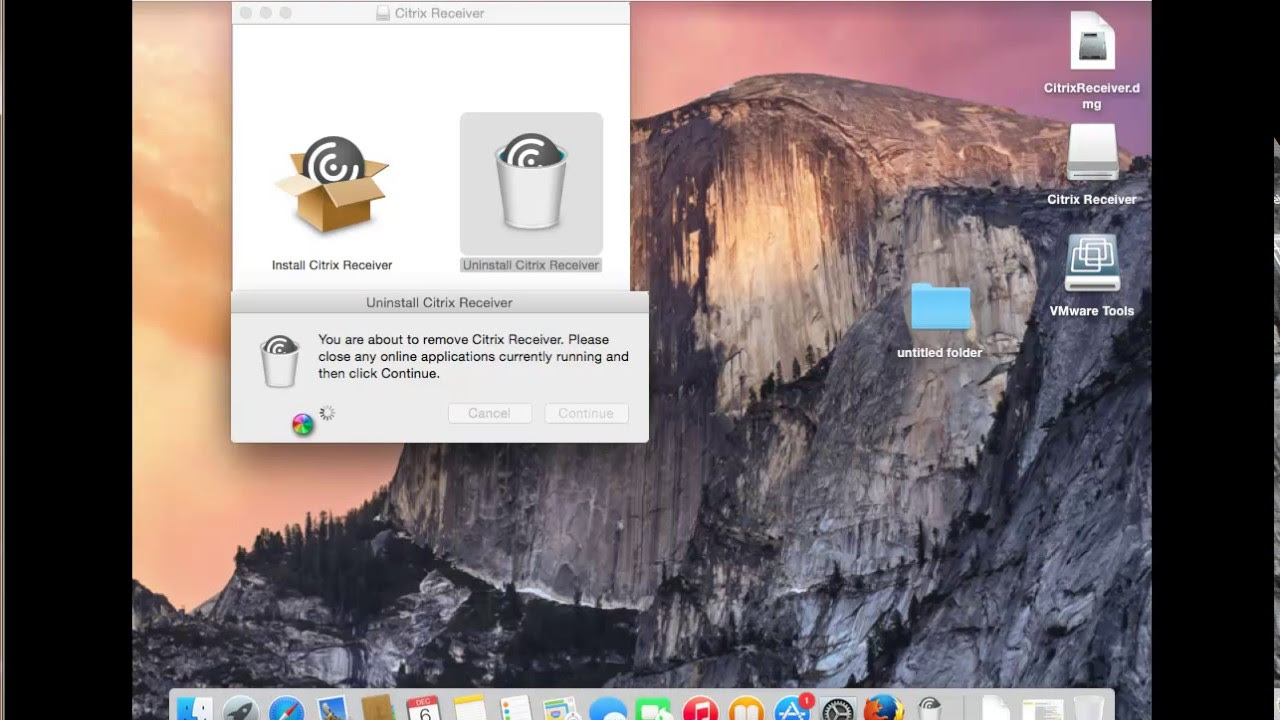Click the 'untitled folder' desktop label

pyautogui.click(x=940, y=353)
